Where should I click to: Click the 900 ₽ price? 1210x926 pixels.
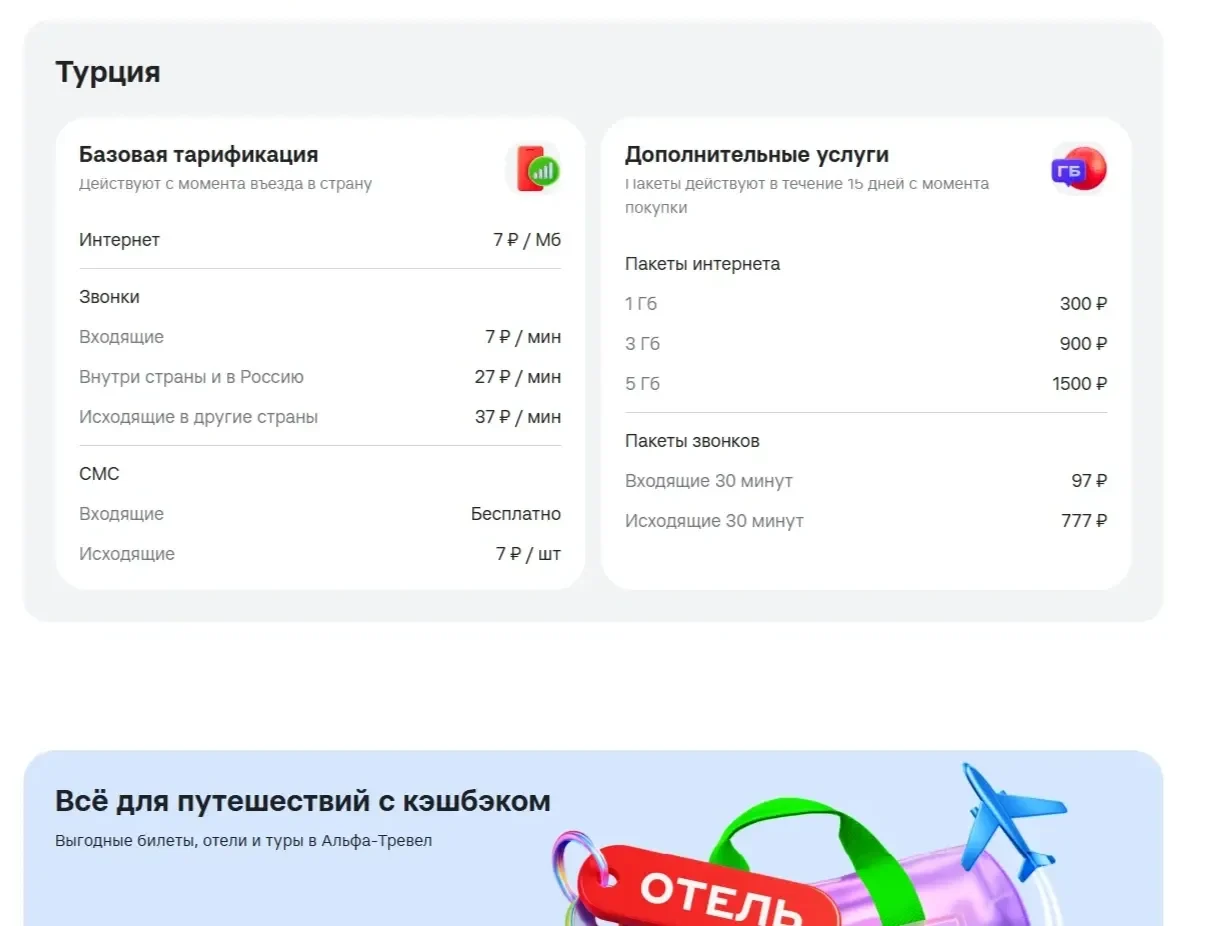(x=1083, y=344)
